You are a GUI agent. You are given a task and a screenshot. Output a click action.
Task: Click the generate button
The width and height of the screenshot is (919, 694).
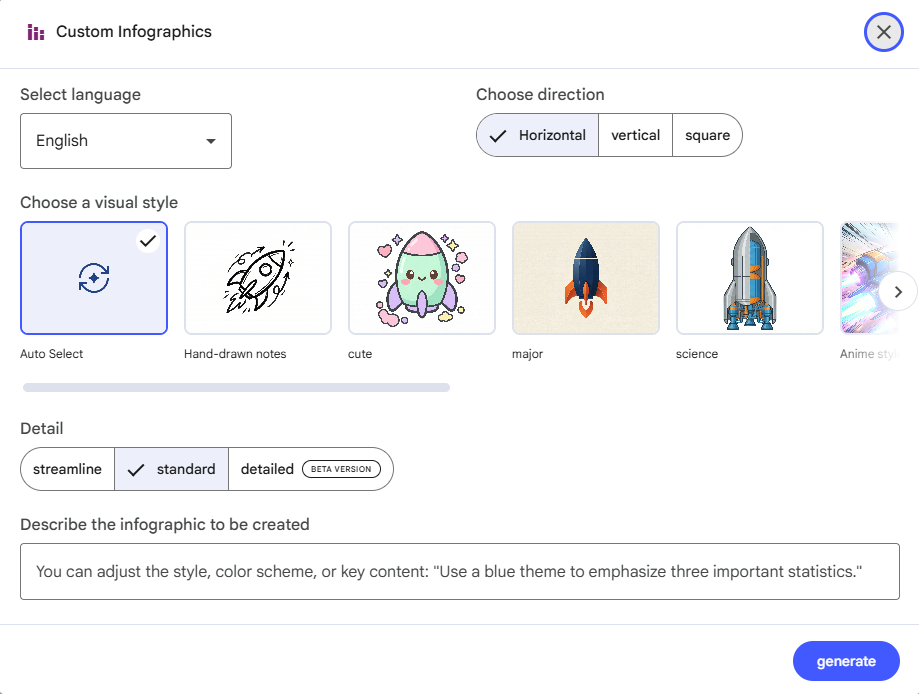[x=846, y=661]
